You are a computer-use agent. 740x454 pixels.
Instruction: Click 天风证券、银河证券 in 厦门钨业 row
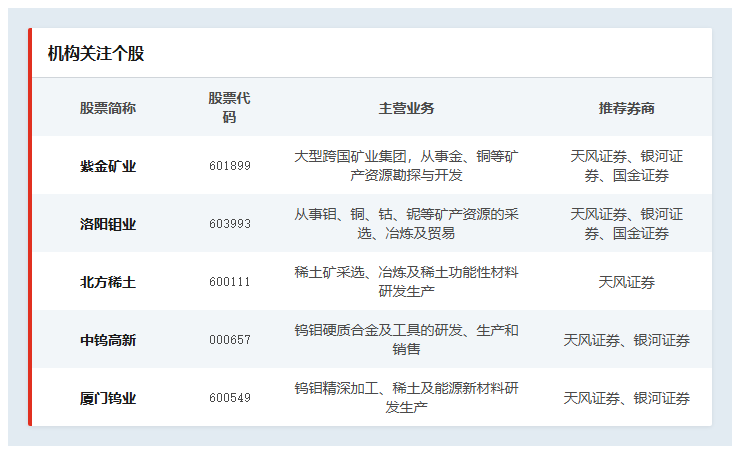[626, 398]
